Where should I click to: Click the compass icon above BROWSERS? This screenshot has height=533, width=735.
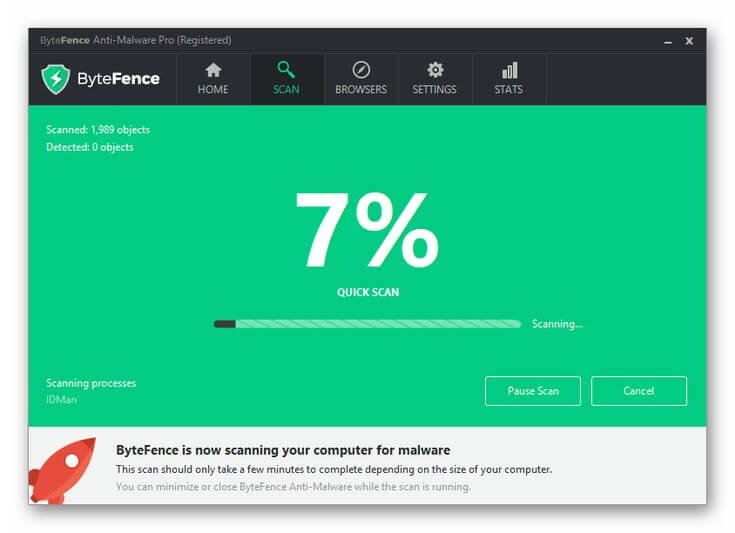pos(361,70)
